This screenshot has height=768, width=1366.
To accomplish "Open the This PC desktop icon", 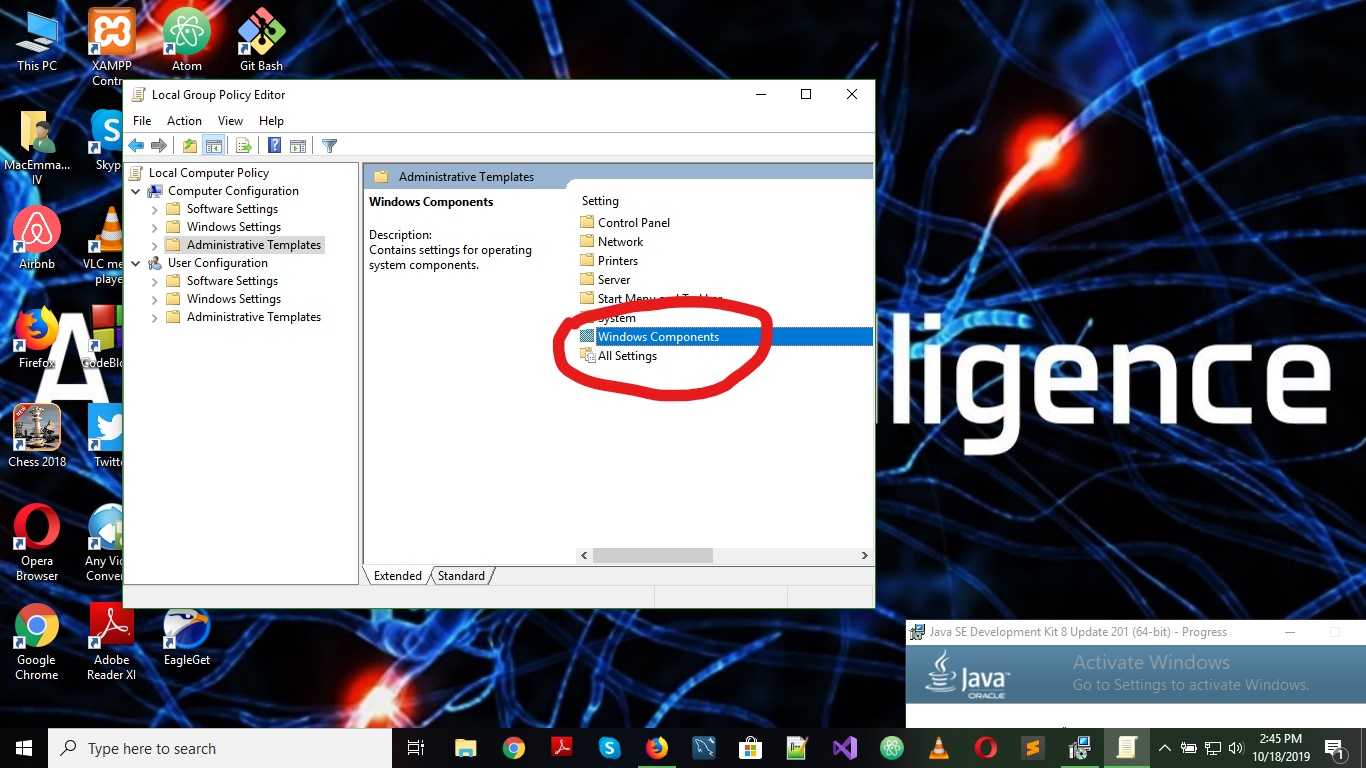I will click(37, 40).
